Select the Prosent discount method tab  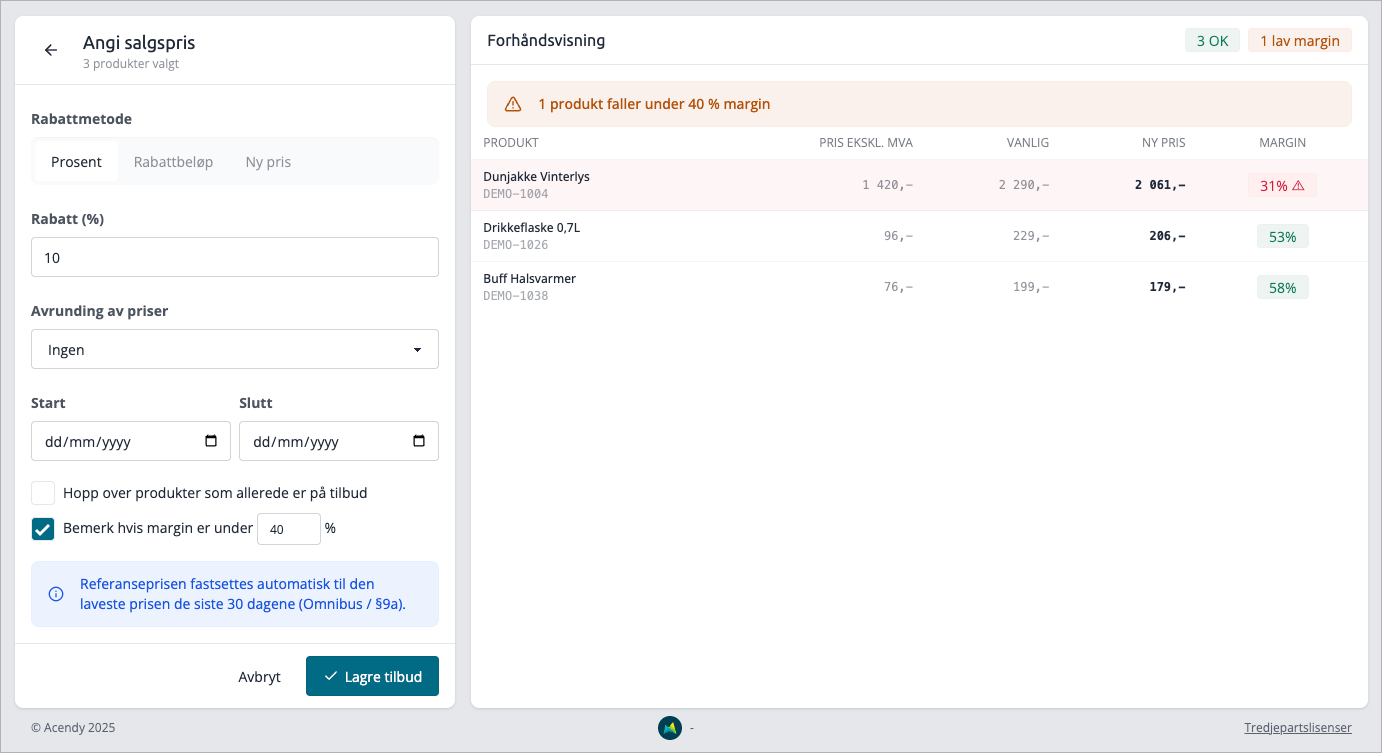click(77, 161)
